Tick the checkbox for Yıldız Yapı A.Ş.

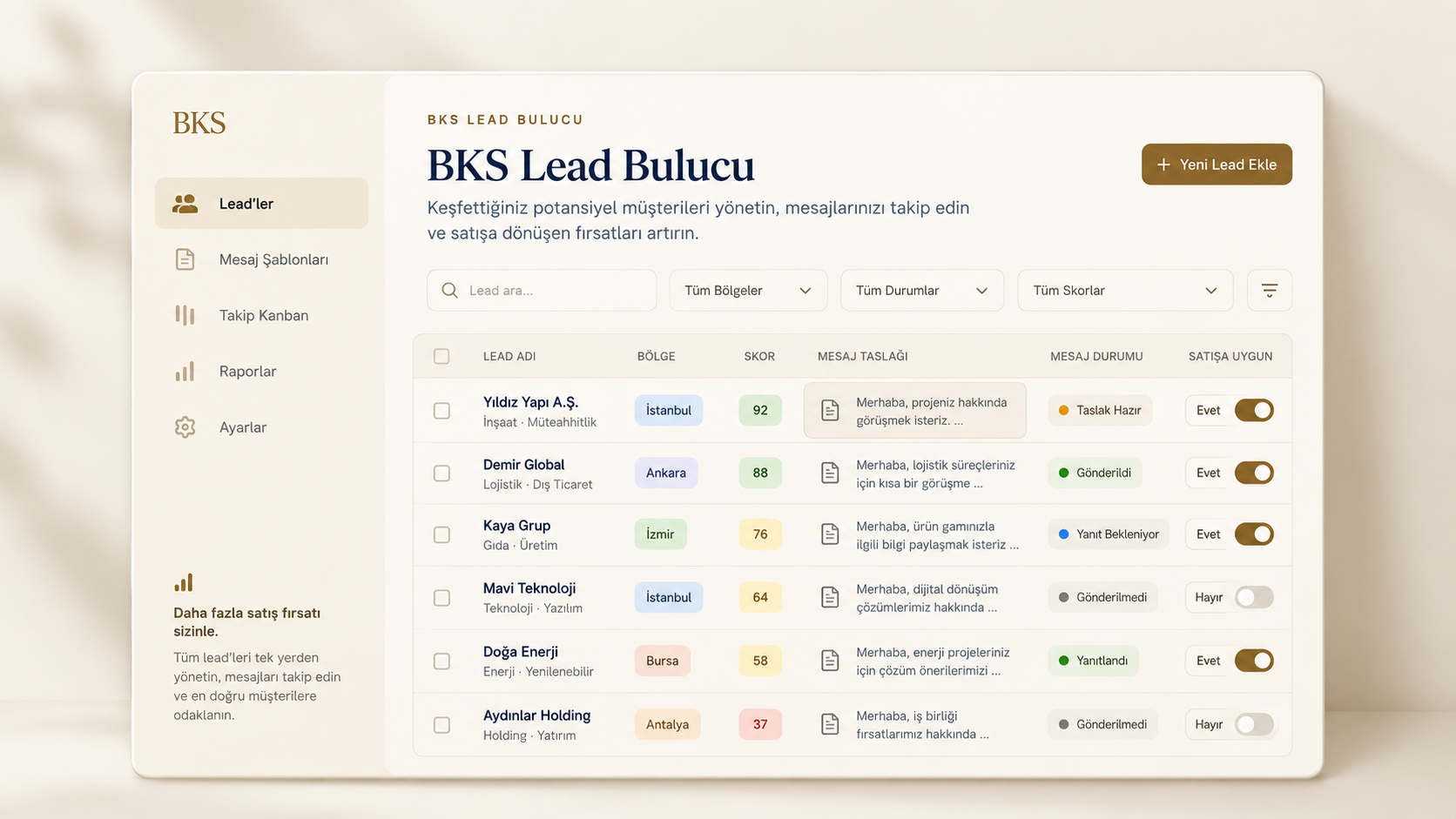pos(442,410)
